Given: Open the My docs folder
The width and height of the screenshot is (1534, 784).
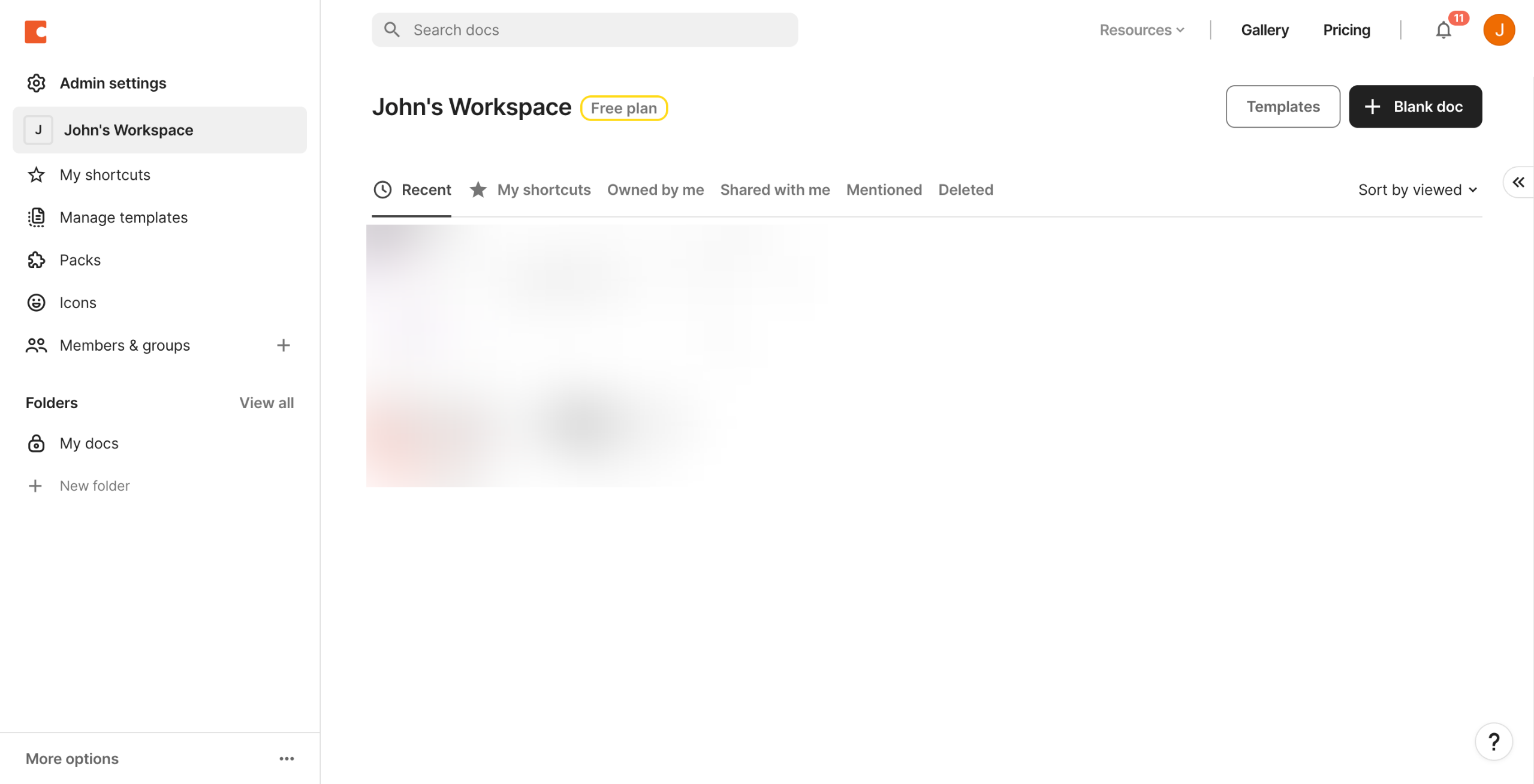Looking at the screenshot, I should (89, 444).
